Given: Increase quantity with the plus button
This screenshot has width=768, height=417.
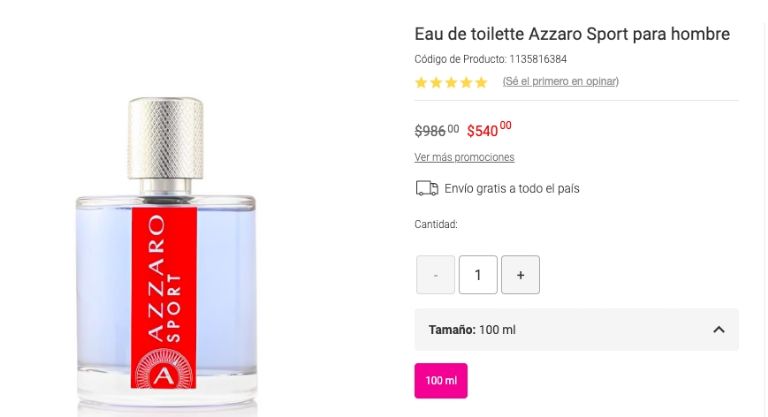Looking at the screenshot, I should [520, 275].
